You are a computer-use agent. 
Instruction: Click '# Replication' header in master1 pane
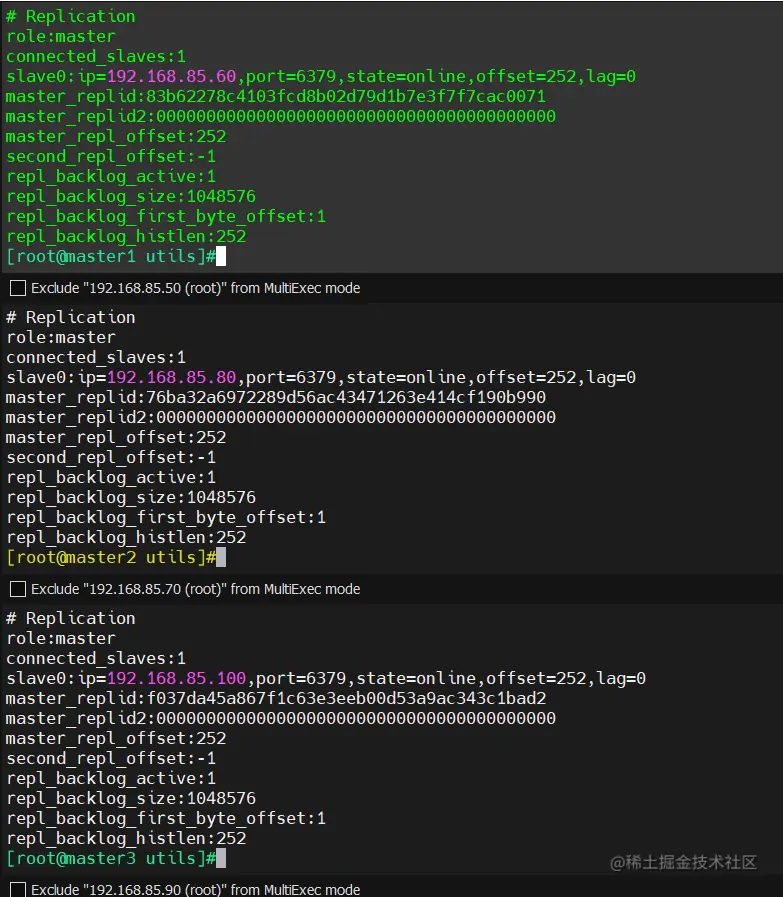[x=71, y=17]
